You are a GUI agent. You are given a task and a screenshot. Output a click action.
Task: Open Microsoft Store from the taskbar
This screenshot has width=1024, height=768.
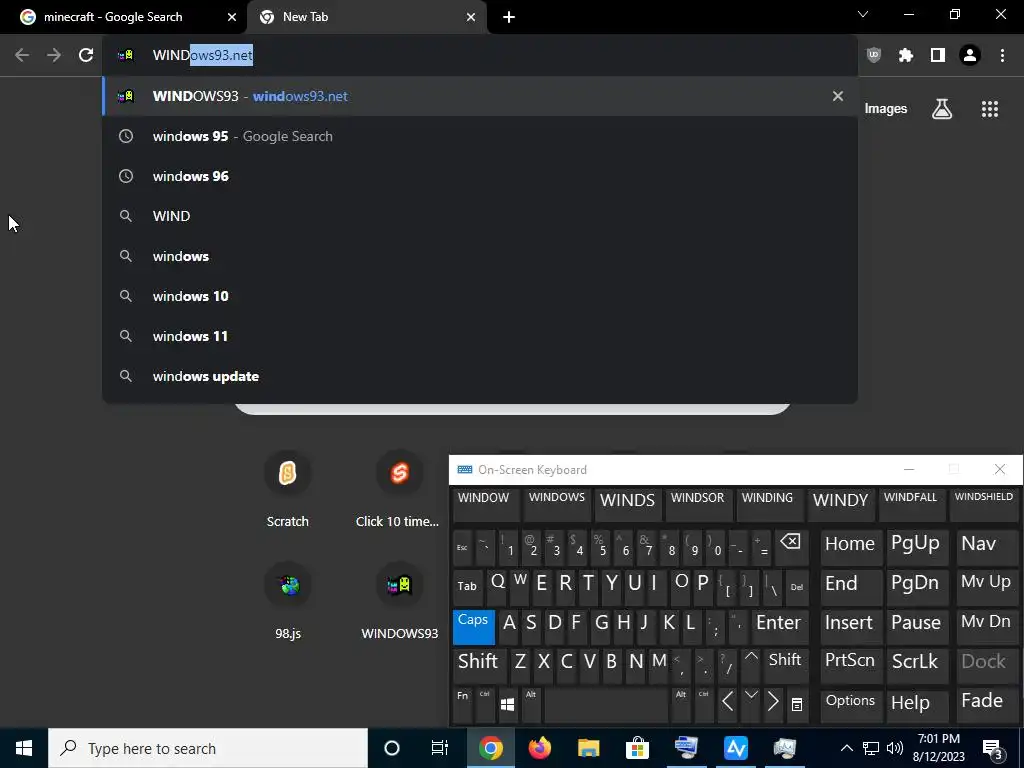[x=637, y=748]
